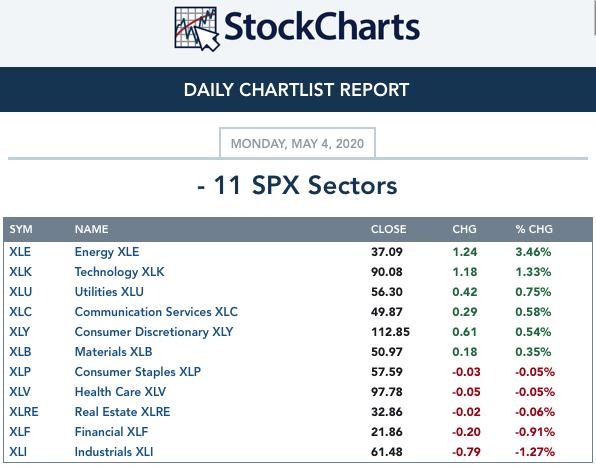Click the StockCharts logo icon
The image size is (596, 467).
pos(197,29)
